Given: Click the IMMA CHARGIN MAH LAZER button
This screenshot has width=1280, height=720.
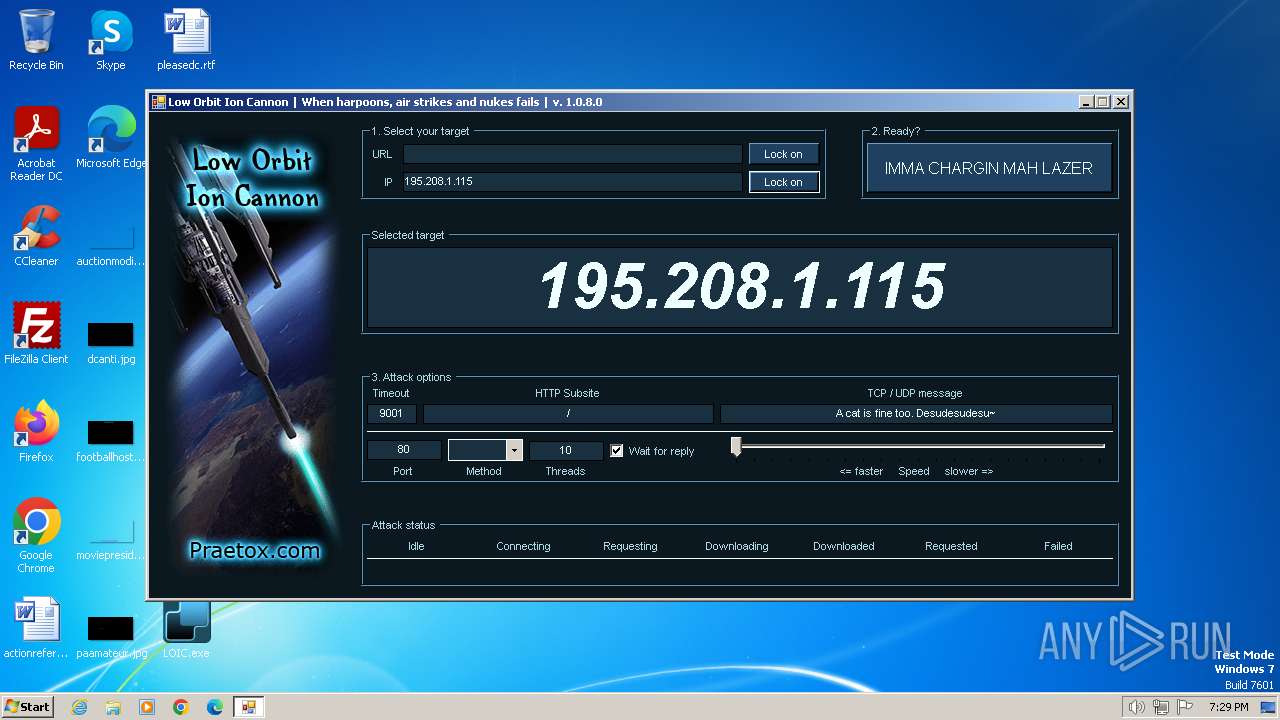Looking at the screenshot, I should click(x=988, y=168).
